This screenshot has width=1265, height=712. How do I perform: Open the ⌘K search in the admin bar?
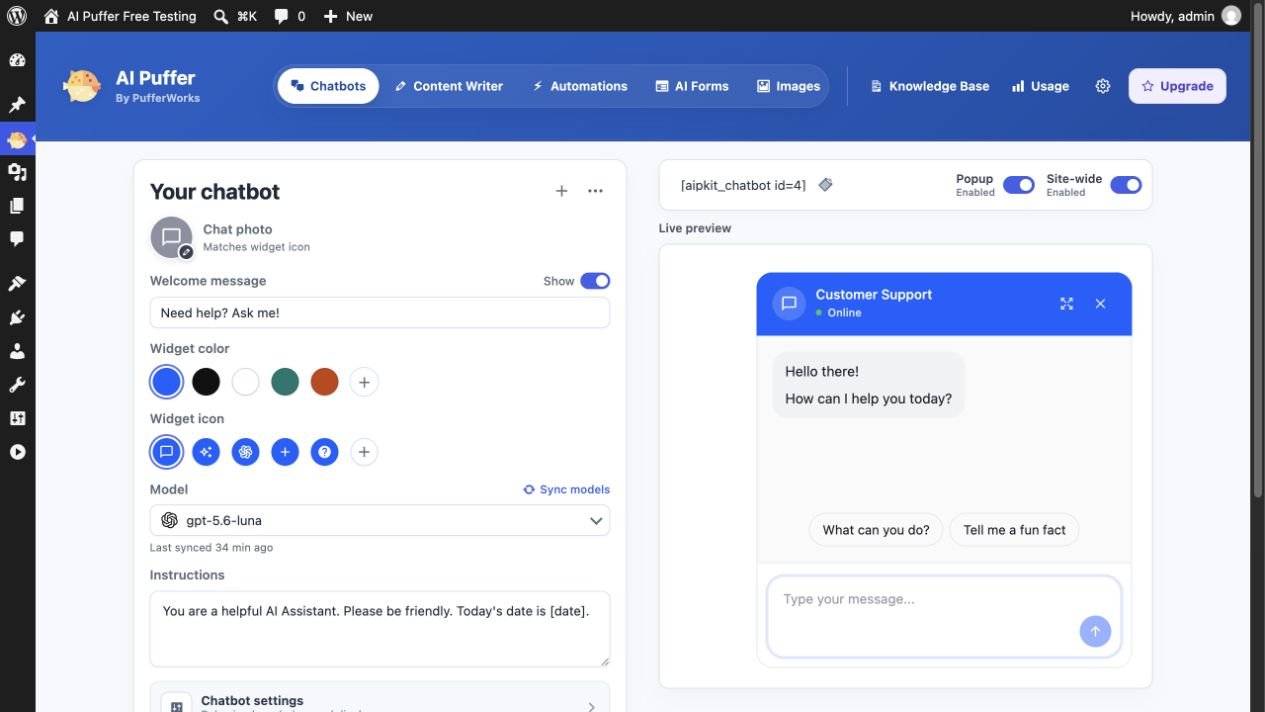(236, 16)
